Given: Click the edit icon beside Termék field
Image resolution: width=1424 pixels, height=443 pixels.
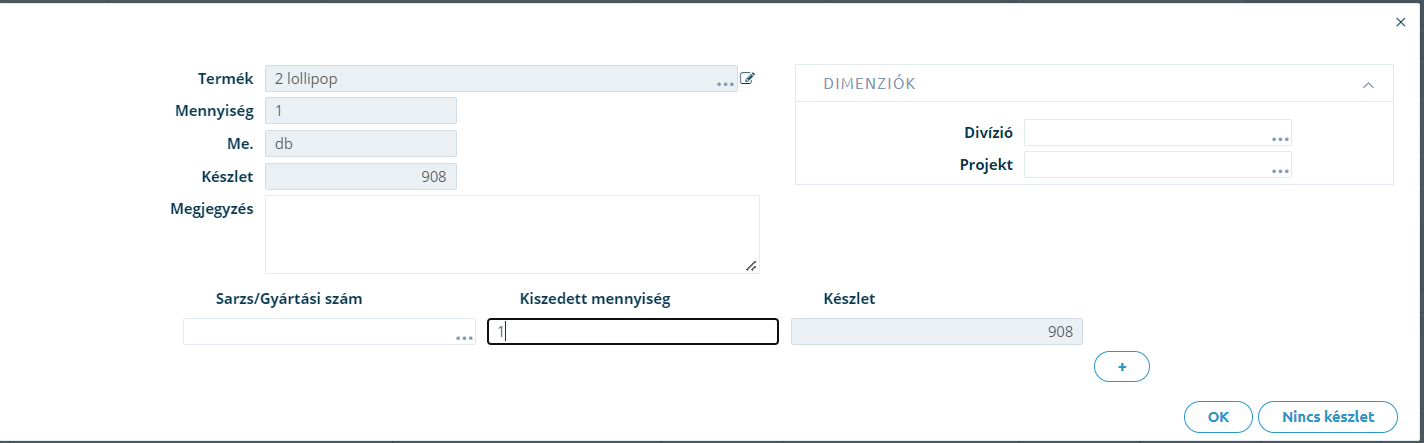Looking at the screenshot, I should click(747, 78).
